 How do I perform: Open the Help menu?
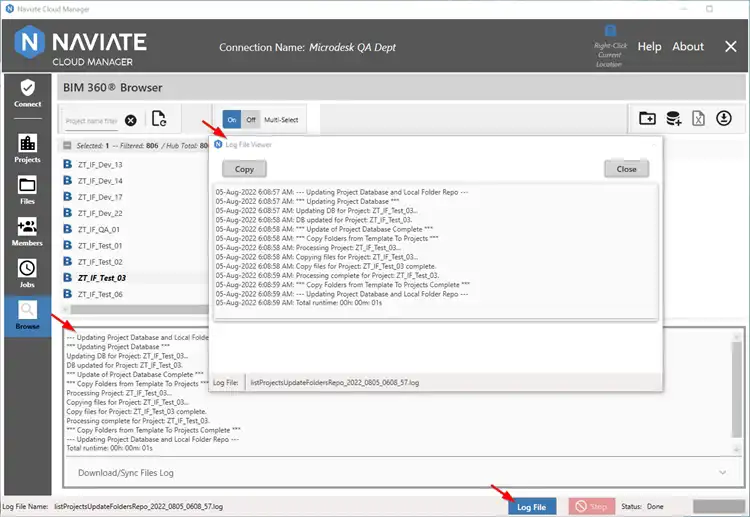click(x=649, y=46)
